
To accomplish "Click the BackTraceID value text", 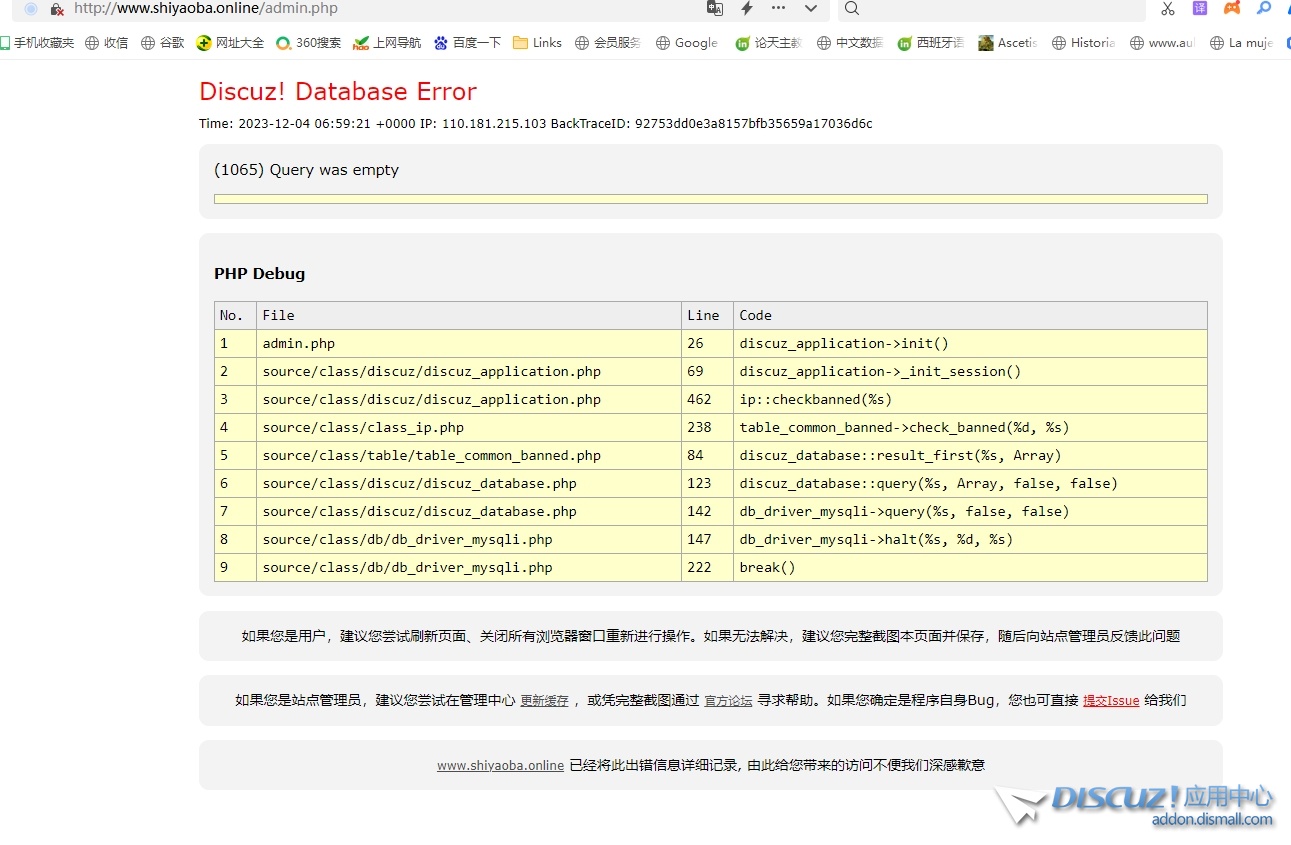I will point(753,124).
